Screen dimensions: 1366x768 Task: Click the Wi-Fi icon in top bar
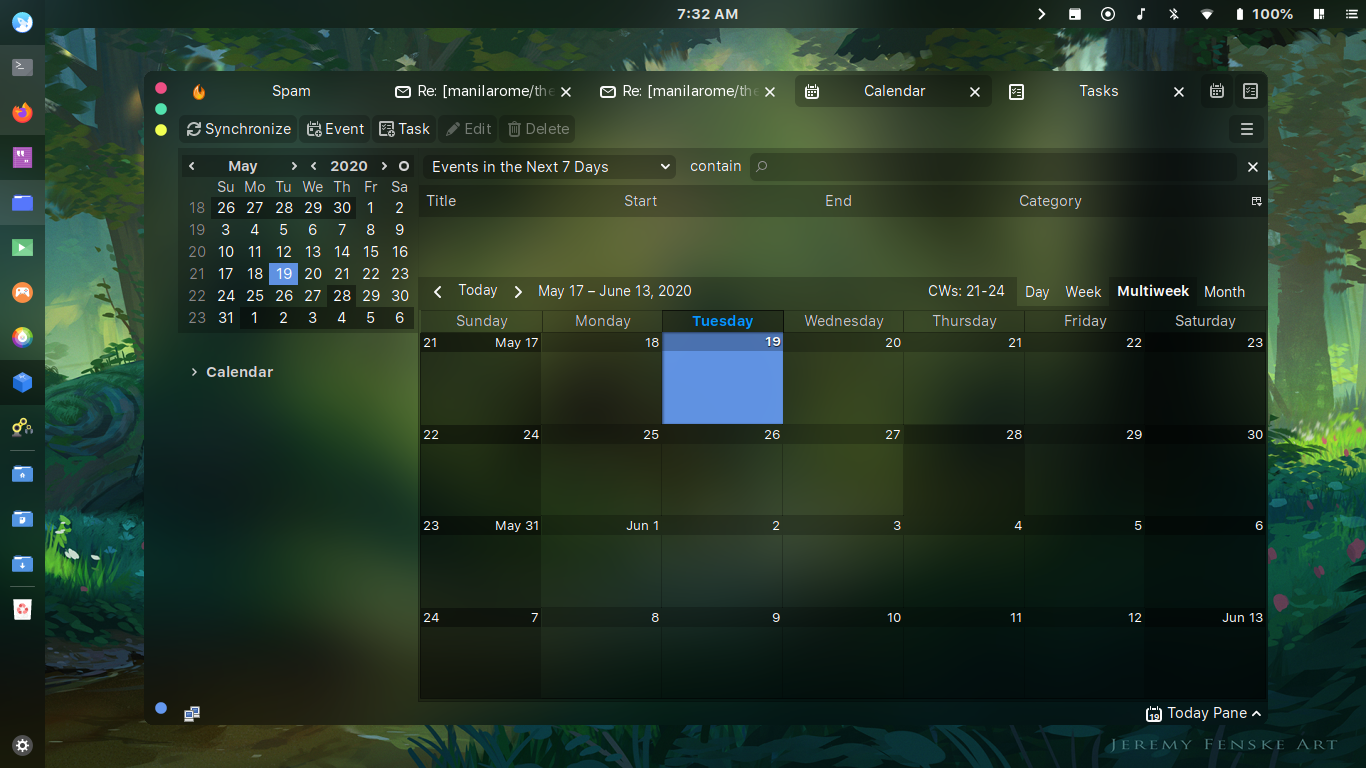(1207, 14)
